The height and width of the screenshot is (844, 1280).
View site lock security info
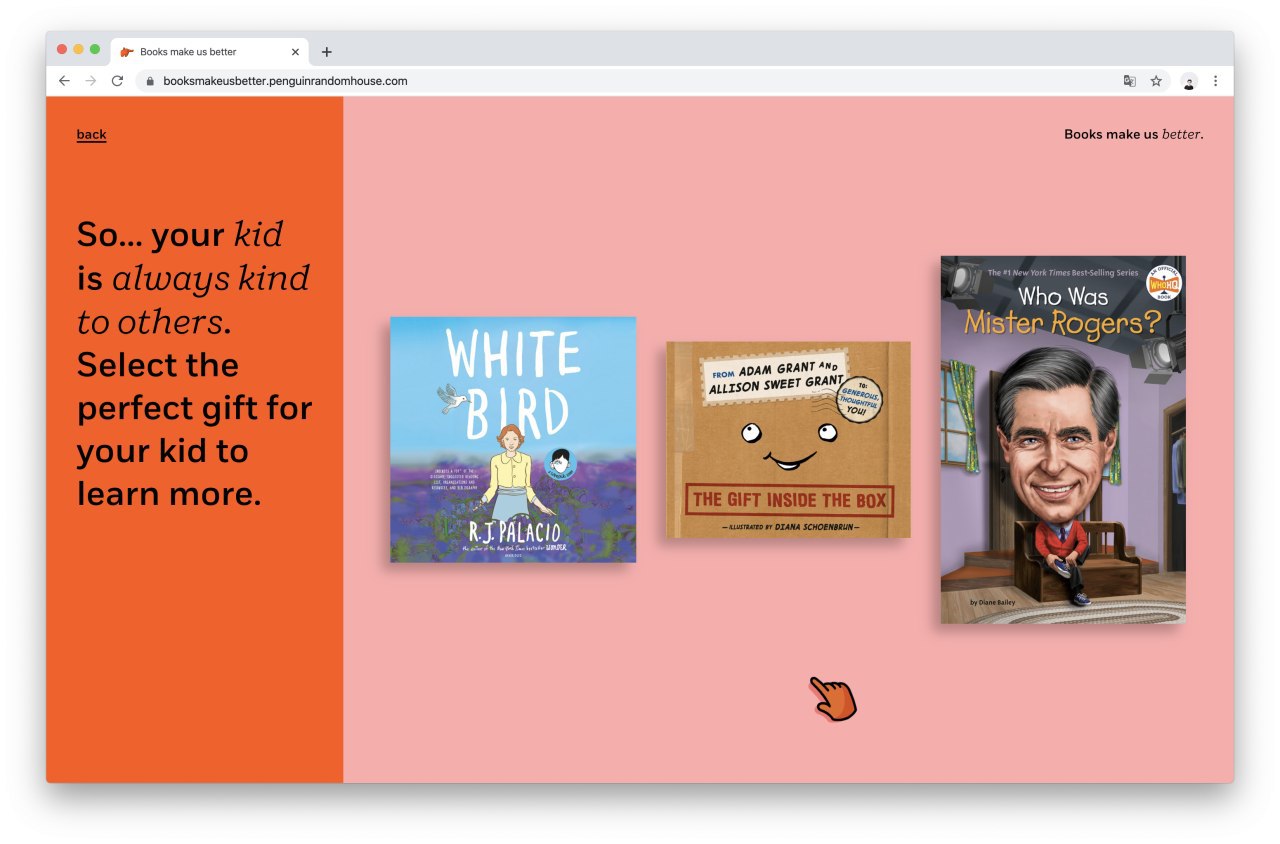point(151,81)
